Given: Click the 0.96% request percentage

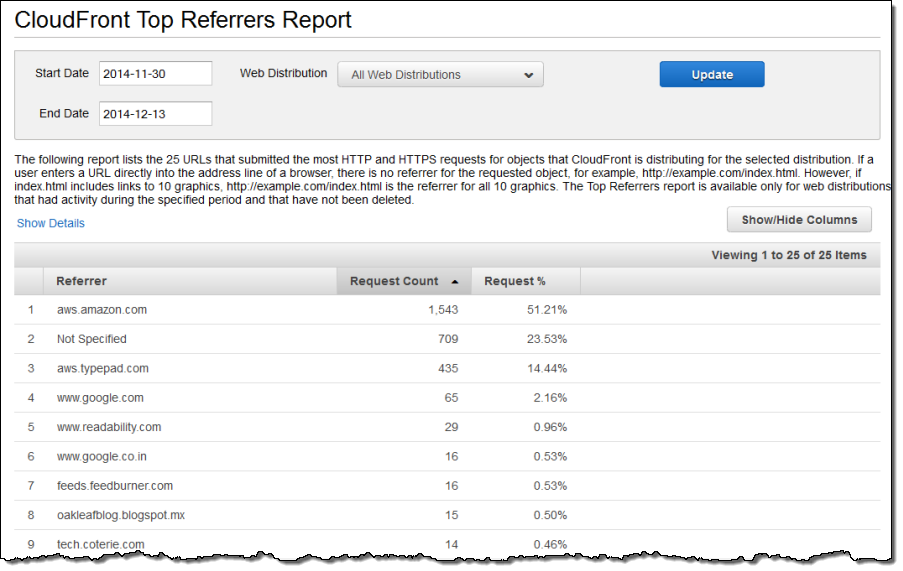Looking at the screenshot, I should pos(550,427).
